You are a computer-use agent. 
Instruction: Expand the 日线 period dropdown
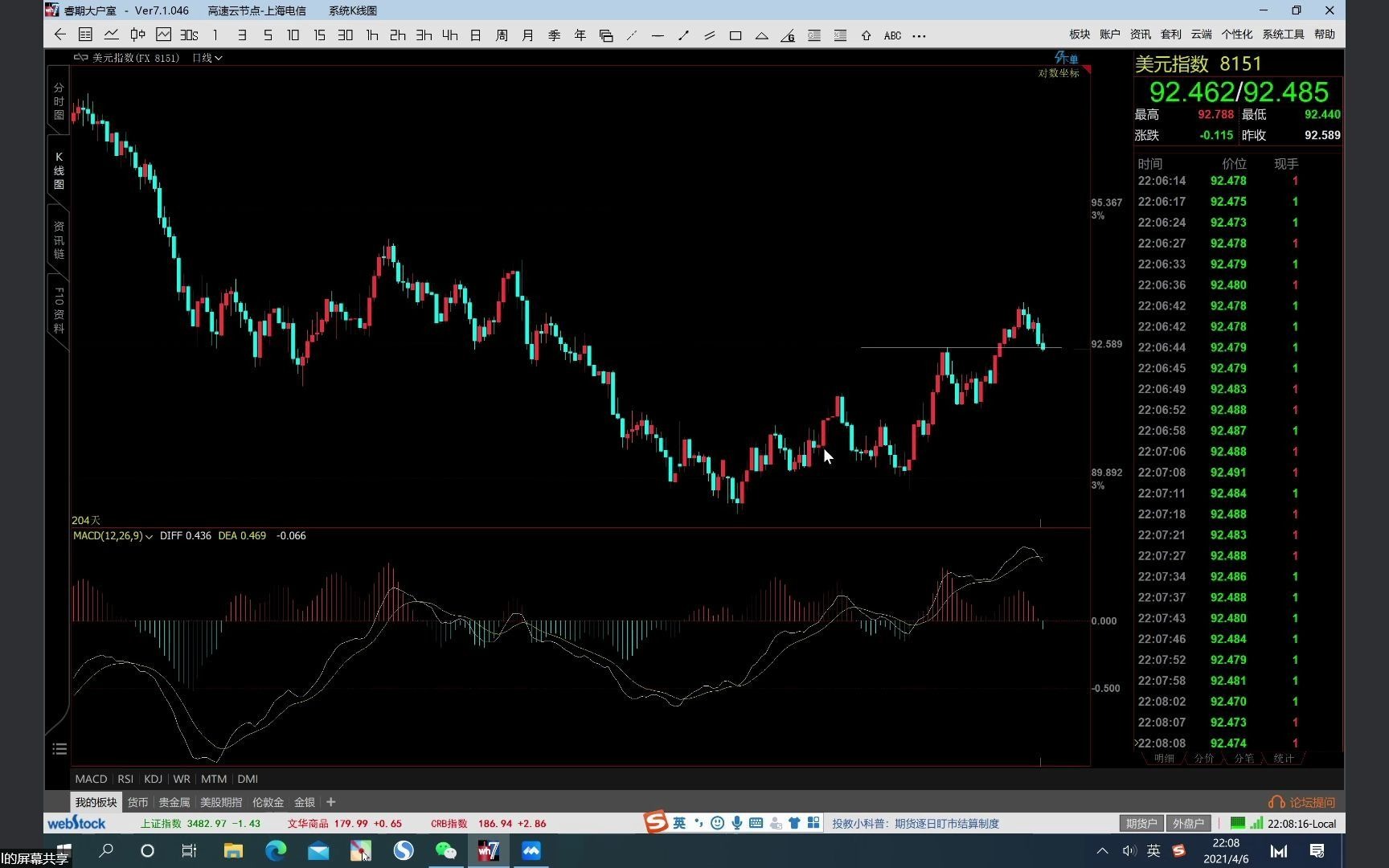coord(207,58)
